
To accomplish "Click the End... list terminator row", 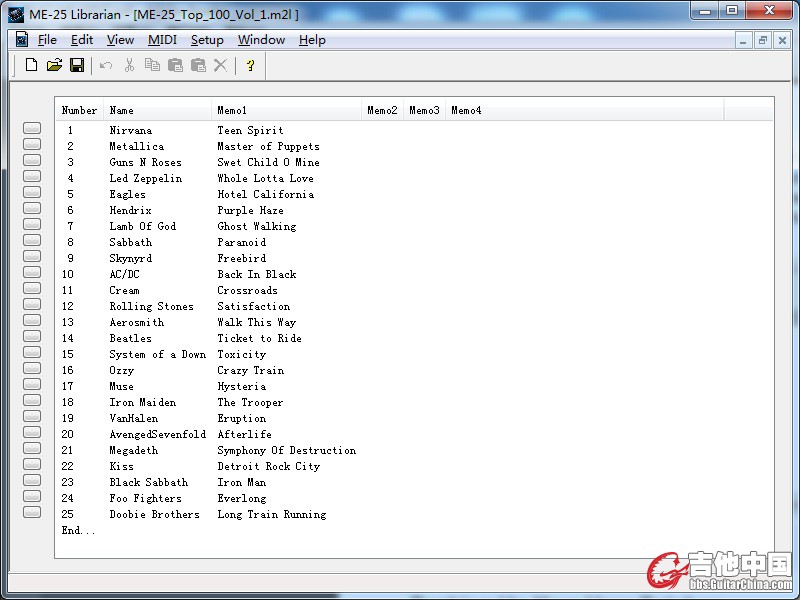I will (78, 531).
